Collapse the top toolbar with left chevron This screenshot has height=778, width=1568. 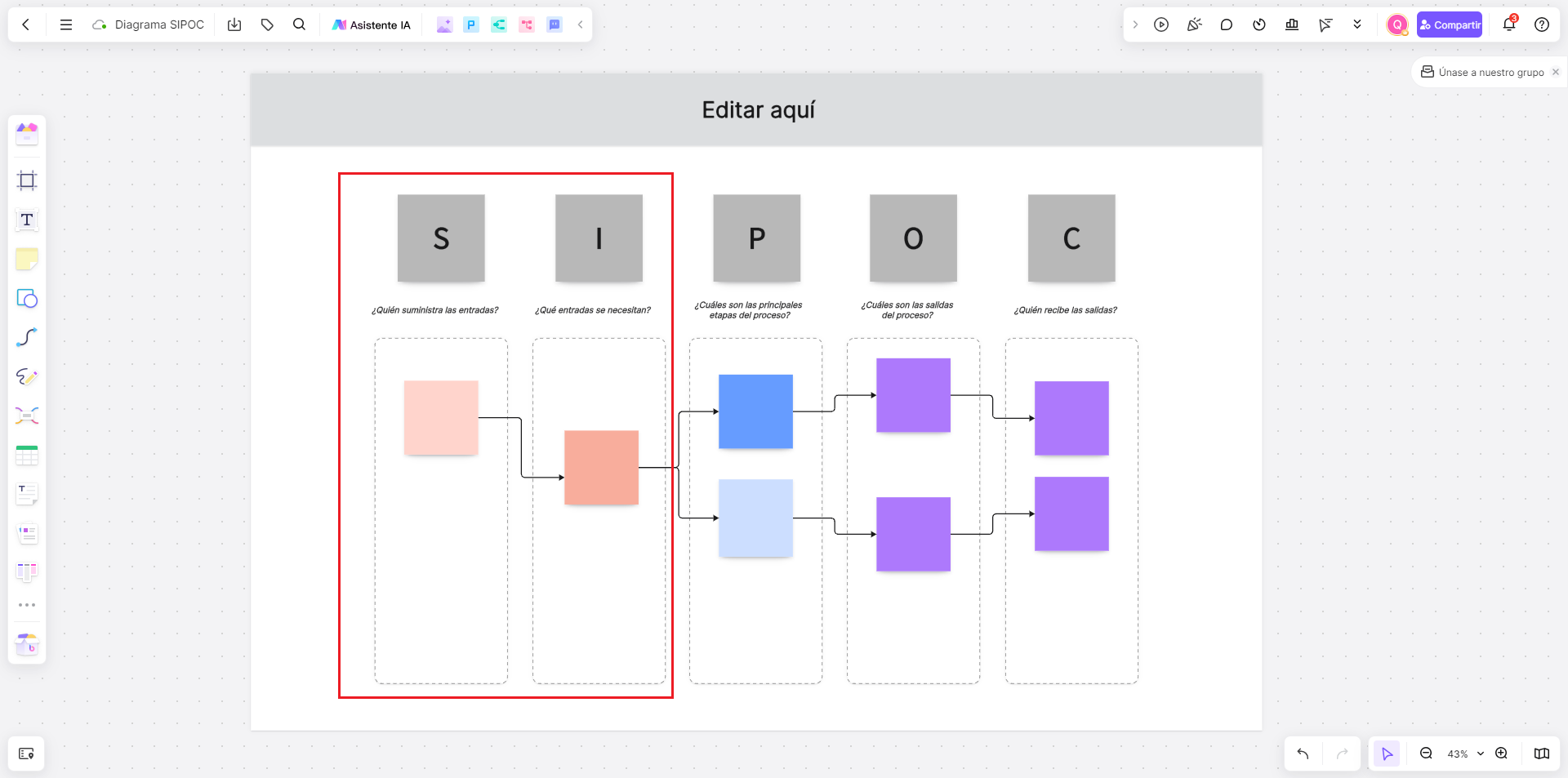(581, 24)
